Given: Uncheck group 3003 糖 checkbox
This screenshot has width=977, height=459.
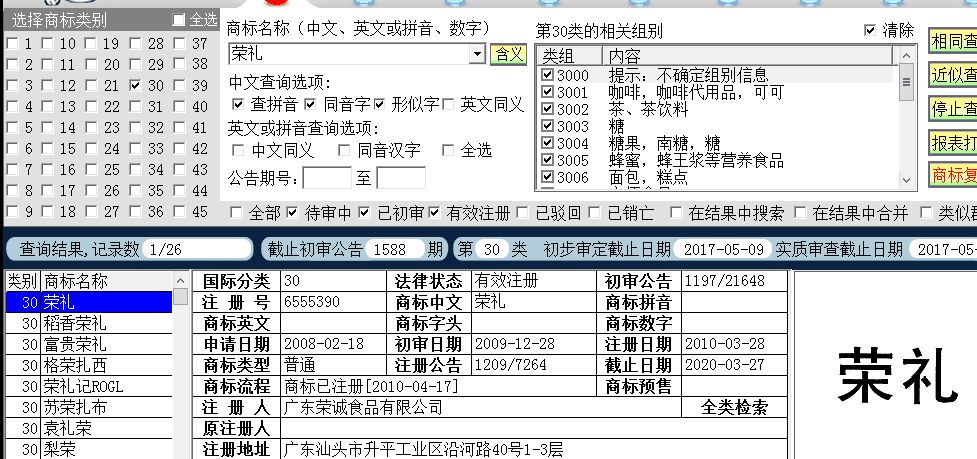Looking at the screenshot, I should (548, 126).
